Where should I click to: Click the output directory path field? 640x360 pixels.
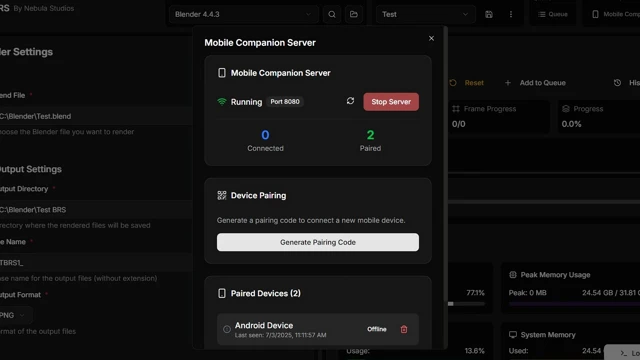point(96,209)
